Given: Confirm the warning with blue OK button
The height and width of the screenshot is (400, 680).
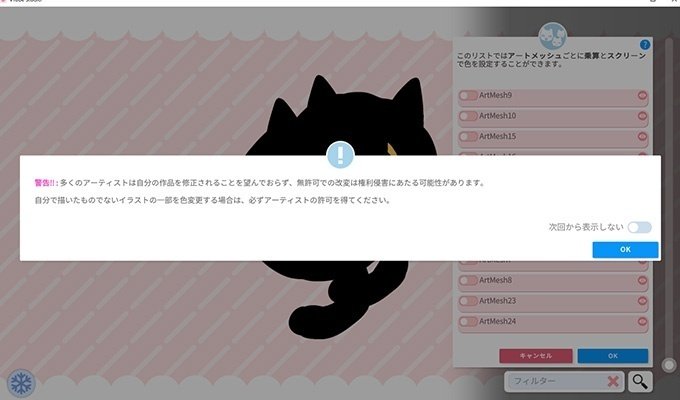Looking at the screenshot, I should 625,249.
